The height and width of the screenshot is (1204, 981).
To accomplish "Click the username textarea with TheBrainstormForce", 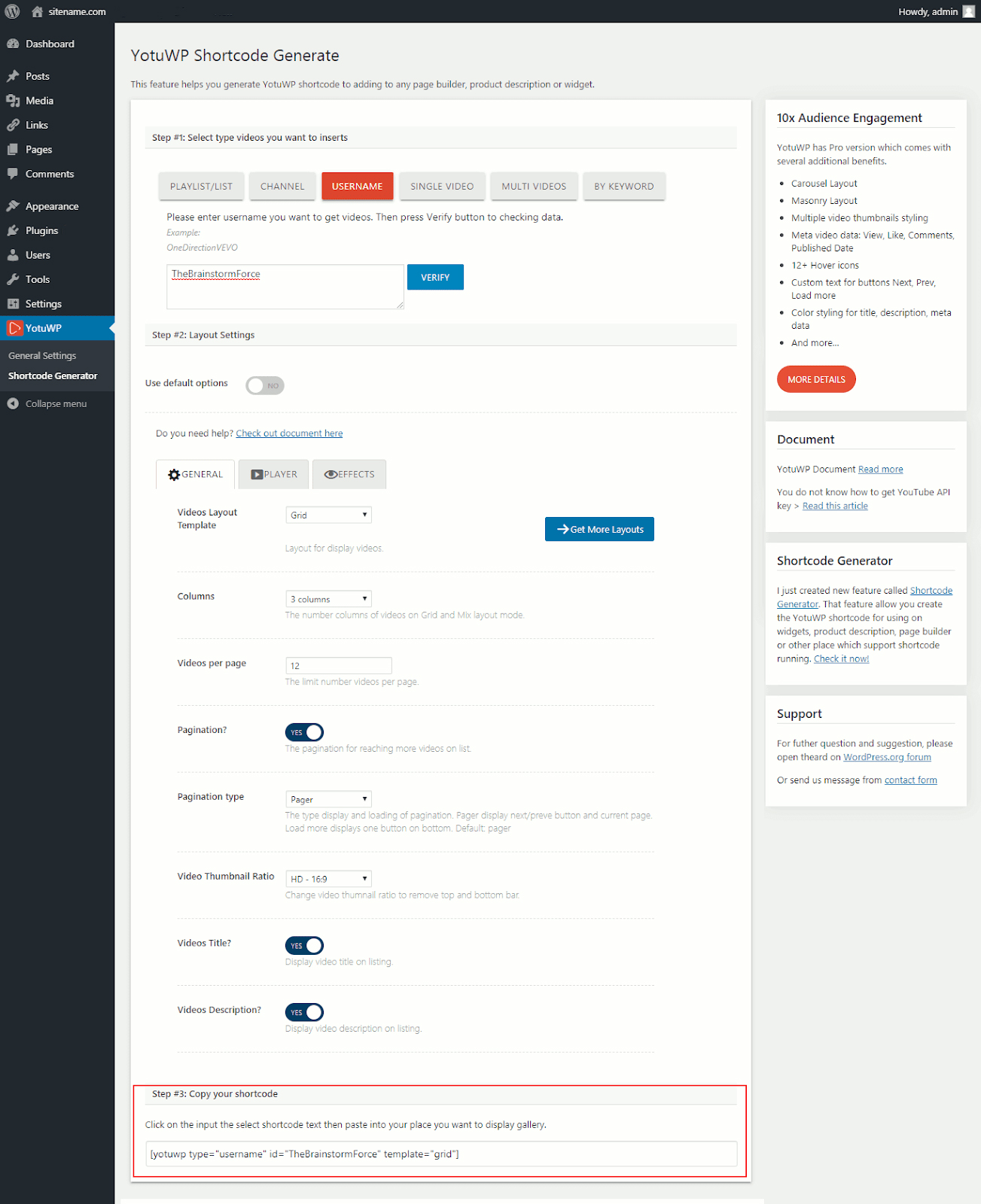I will 285,286.
